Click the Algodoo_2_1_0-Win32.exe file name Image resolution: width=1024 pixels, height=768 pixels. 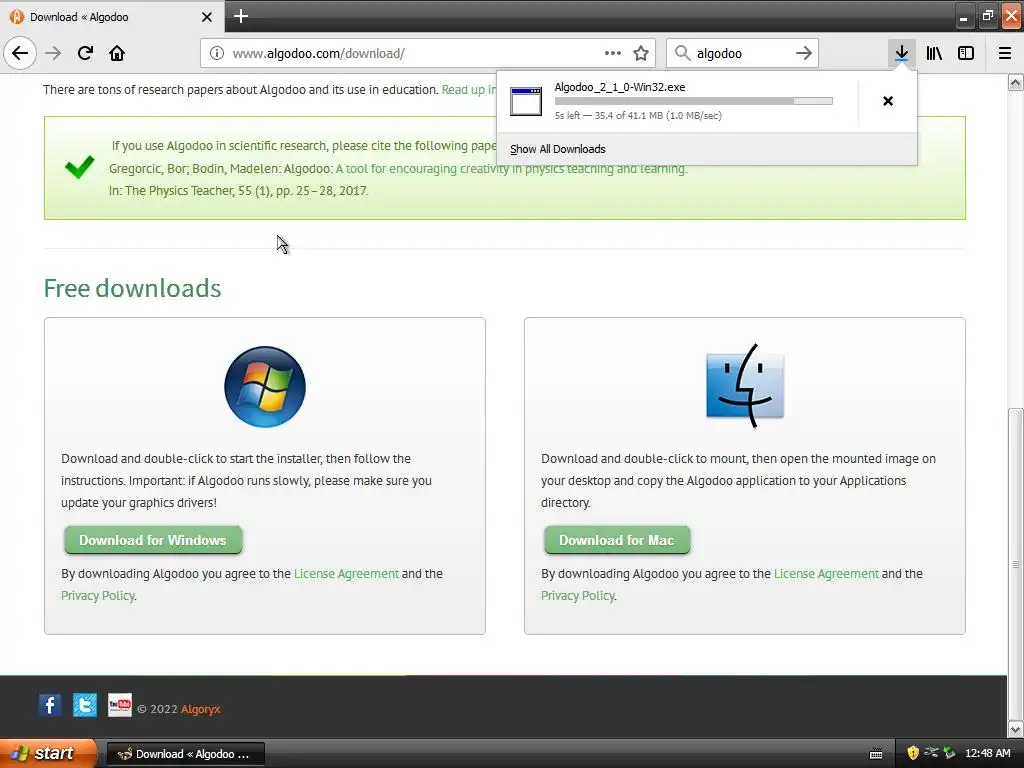(x=620, y=87)
